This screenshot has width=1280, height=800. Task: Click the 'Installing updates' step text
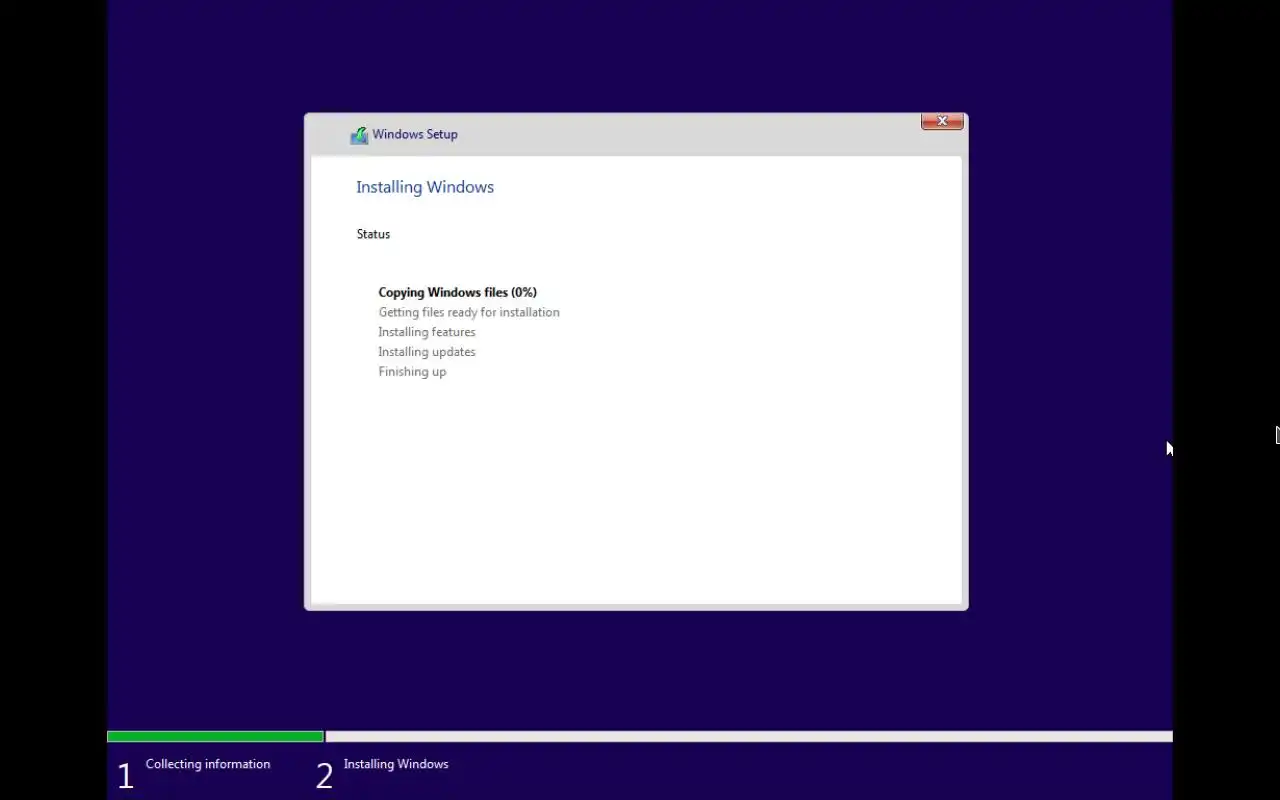[427, 352]
